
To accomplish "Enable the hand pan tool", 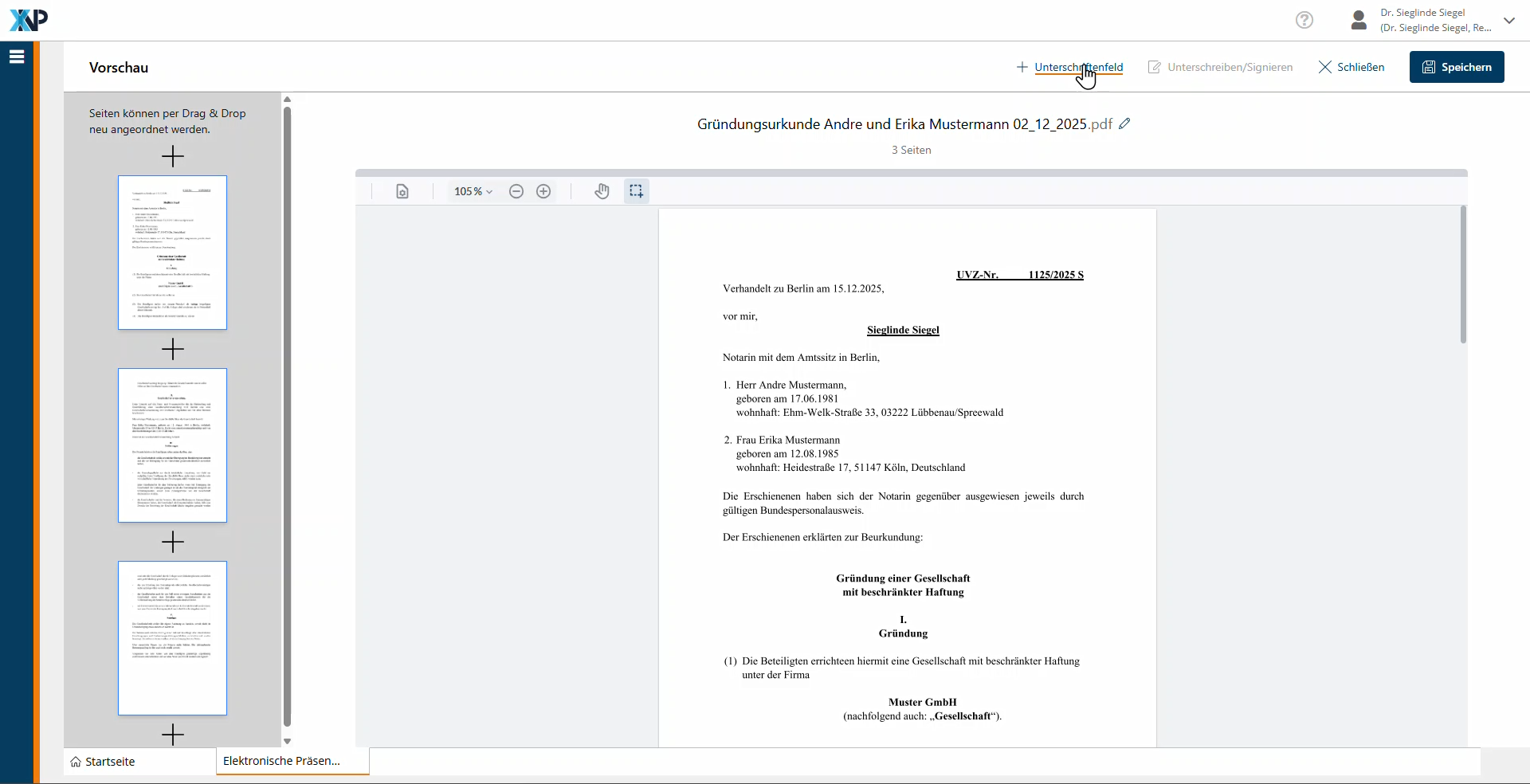I will click(x=602, y=191).
